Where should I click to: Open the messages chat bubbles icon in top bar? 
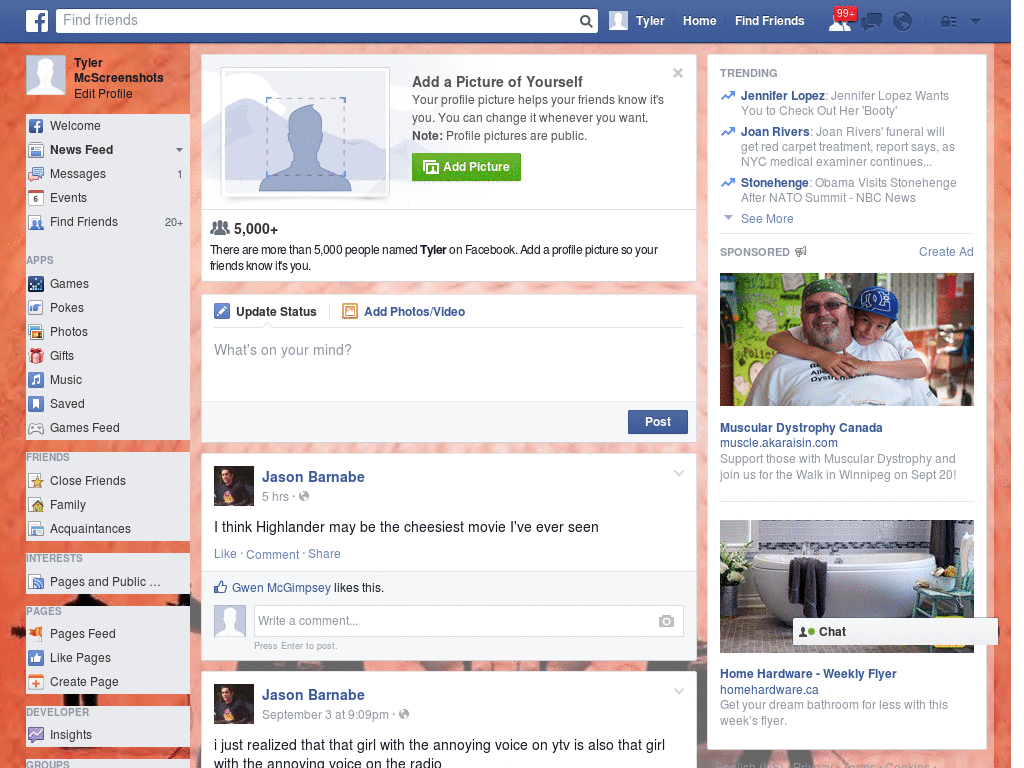[x=871, y=22]
